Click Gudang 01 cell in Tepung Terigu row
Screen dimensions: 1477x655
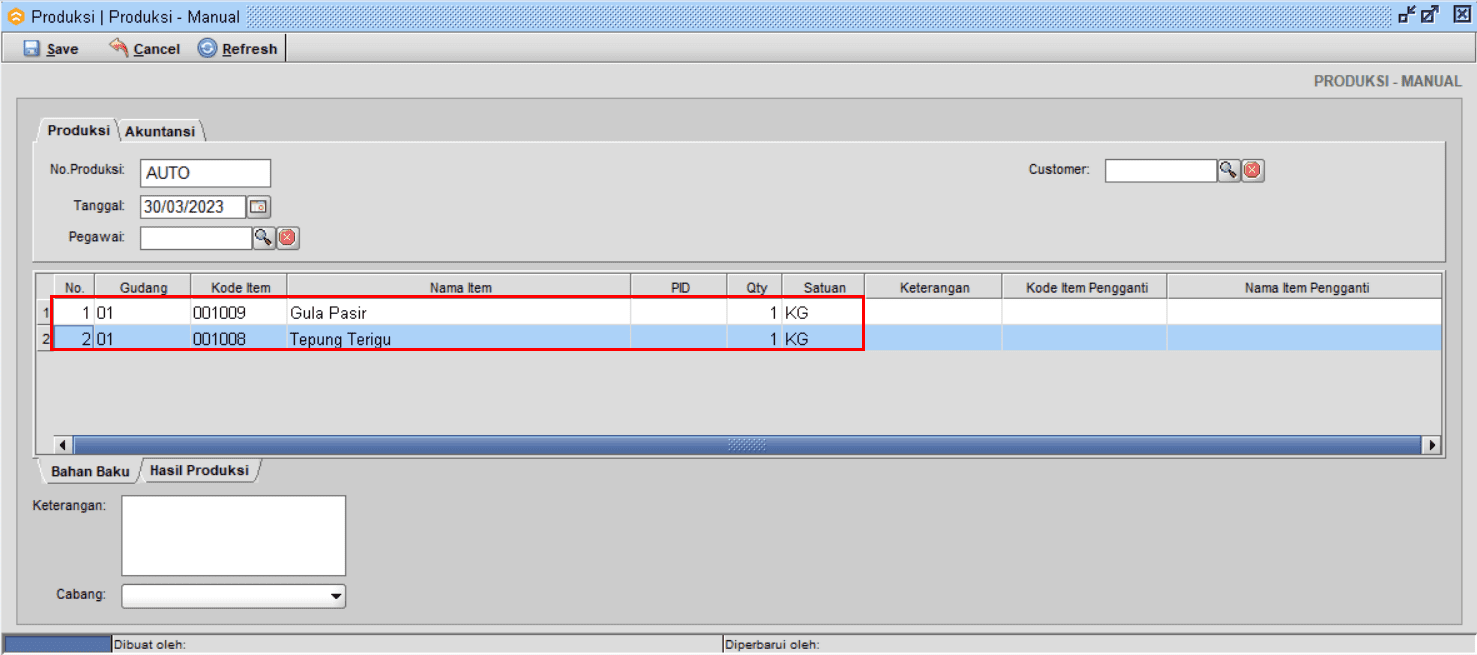[x=143, y=339]
